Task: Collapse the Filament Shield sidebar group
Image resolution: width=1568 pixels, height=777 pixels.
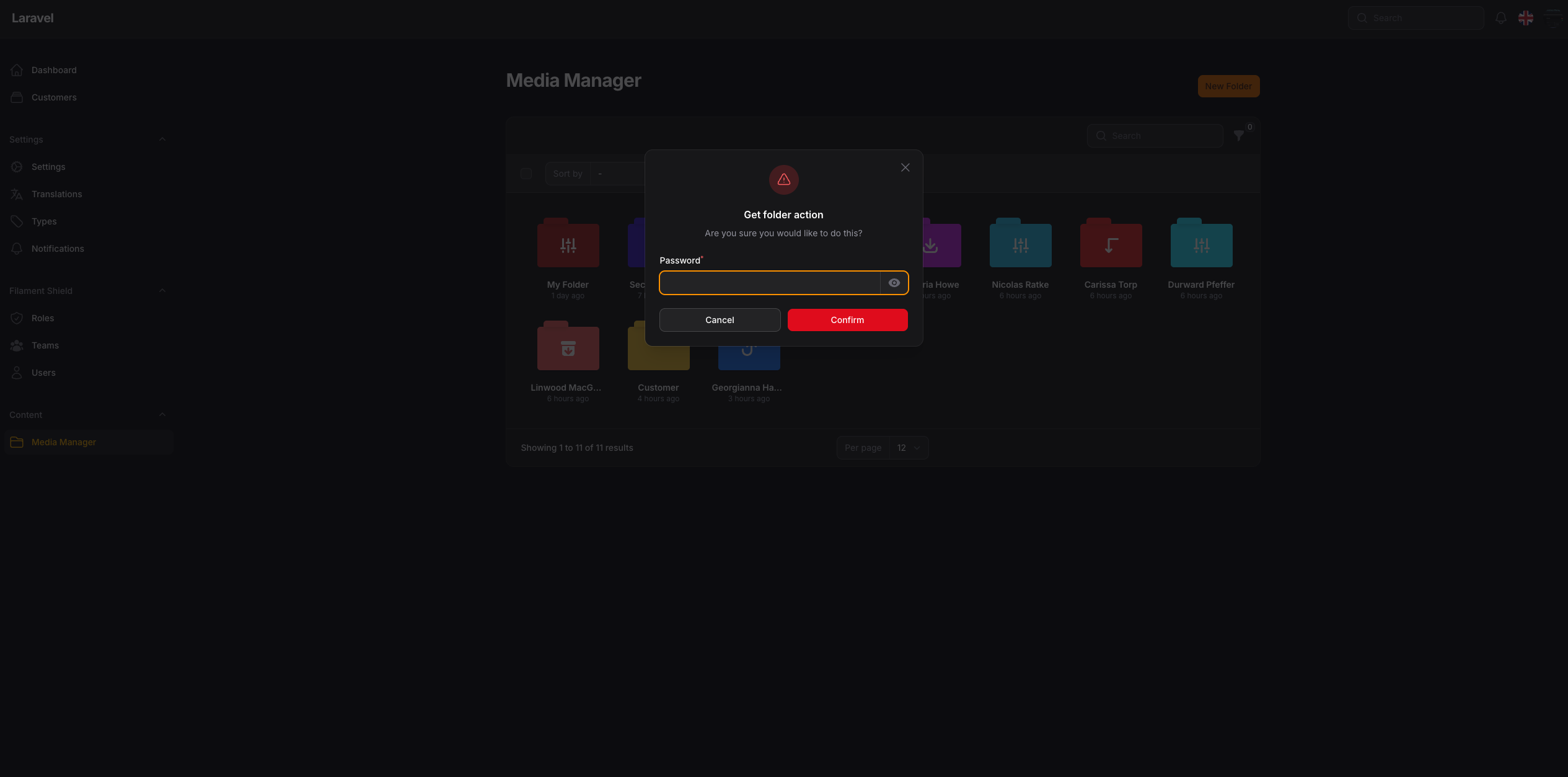Action: pyautogui.click(x=162, y=291)
